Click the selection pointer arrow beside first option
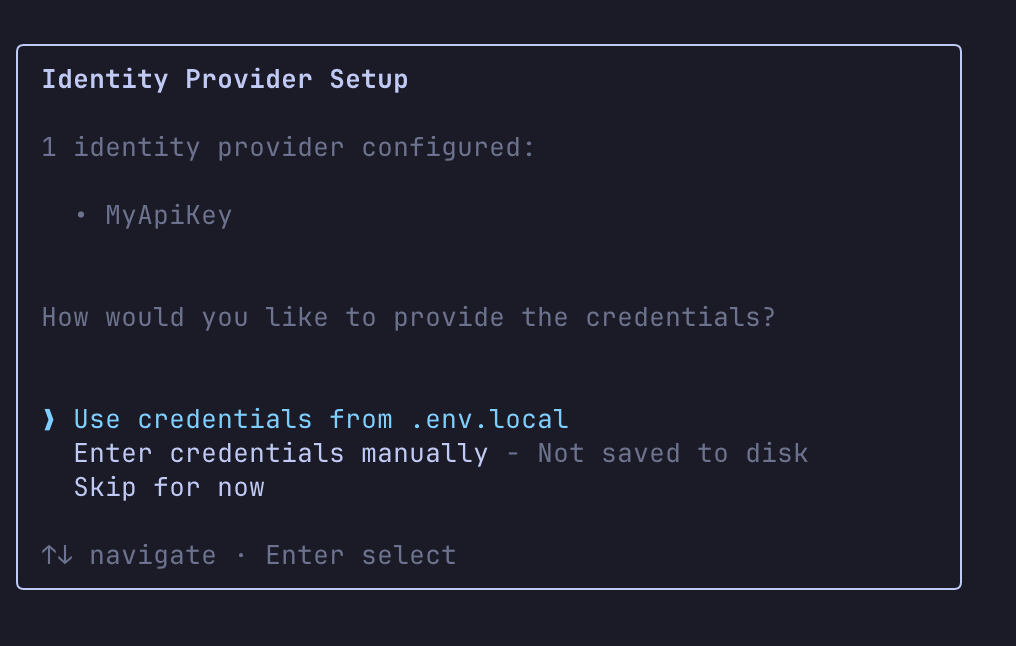This screenshot has width=1016, height=646. (49, 419)
